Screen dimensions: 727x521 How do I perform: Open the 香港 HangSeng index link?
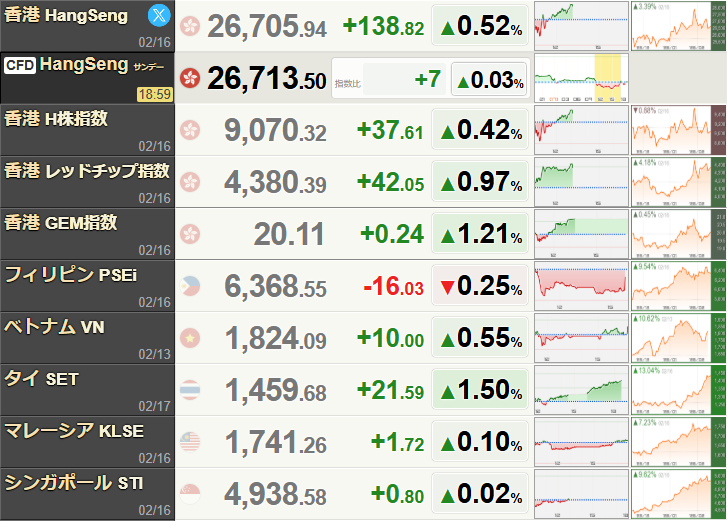click(x=66, y=15)
